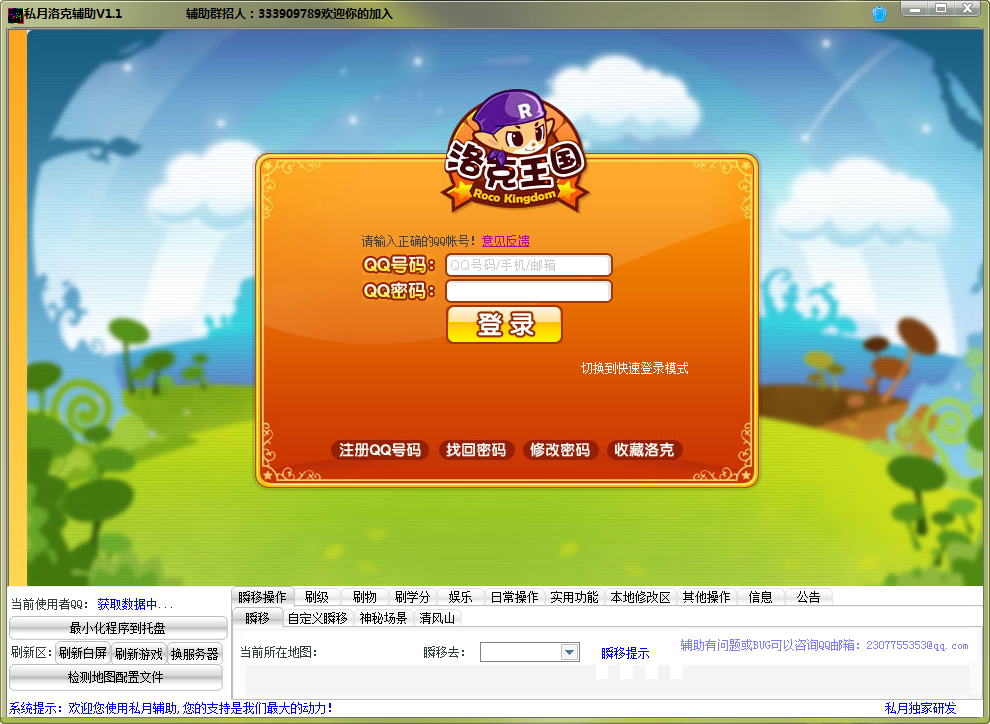Focus the QQ密码 password field
990x724 pixels.
point(528,291)
